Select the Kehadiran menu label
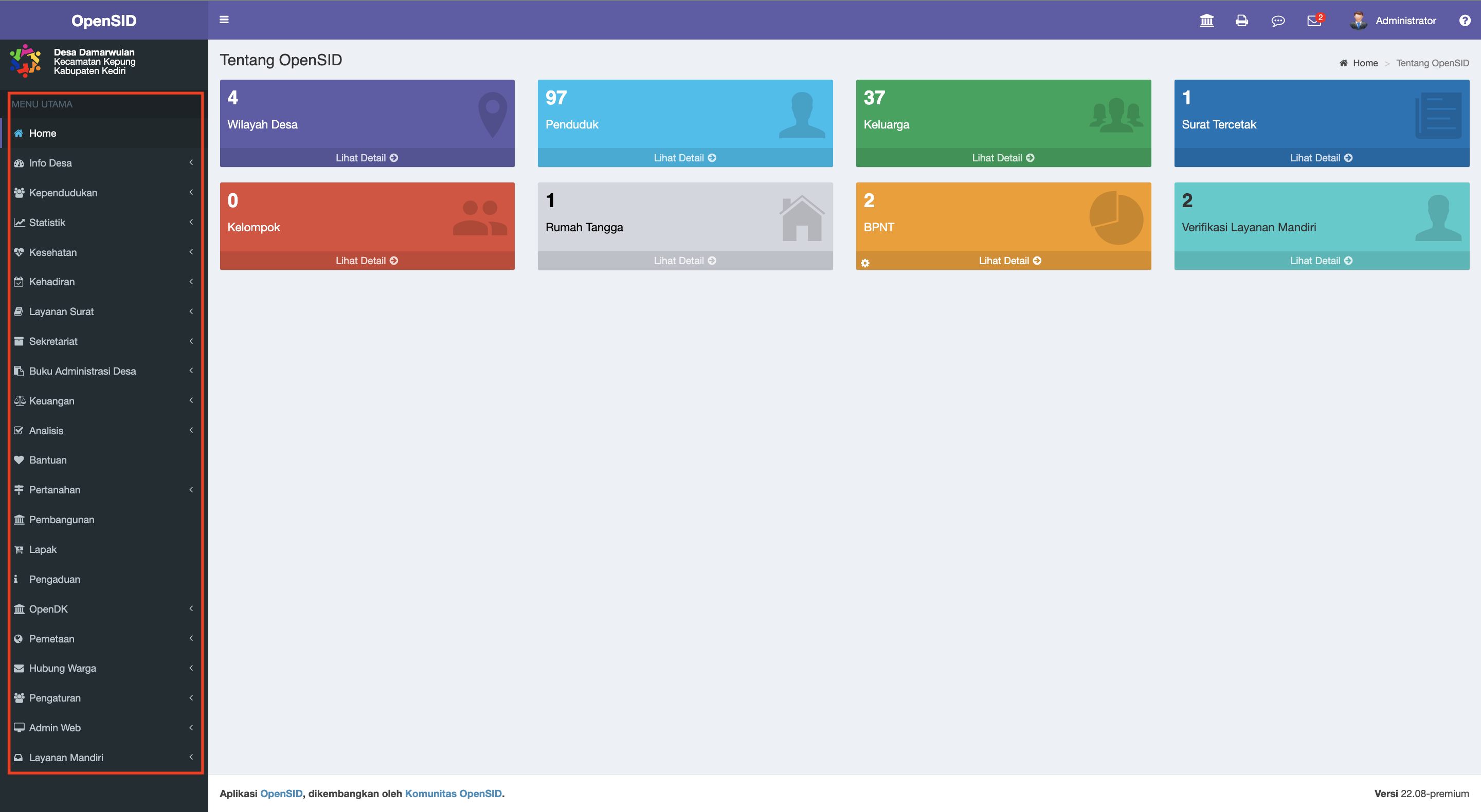This screenshot has width=1481, height=812. (x=52, y=282)
